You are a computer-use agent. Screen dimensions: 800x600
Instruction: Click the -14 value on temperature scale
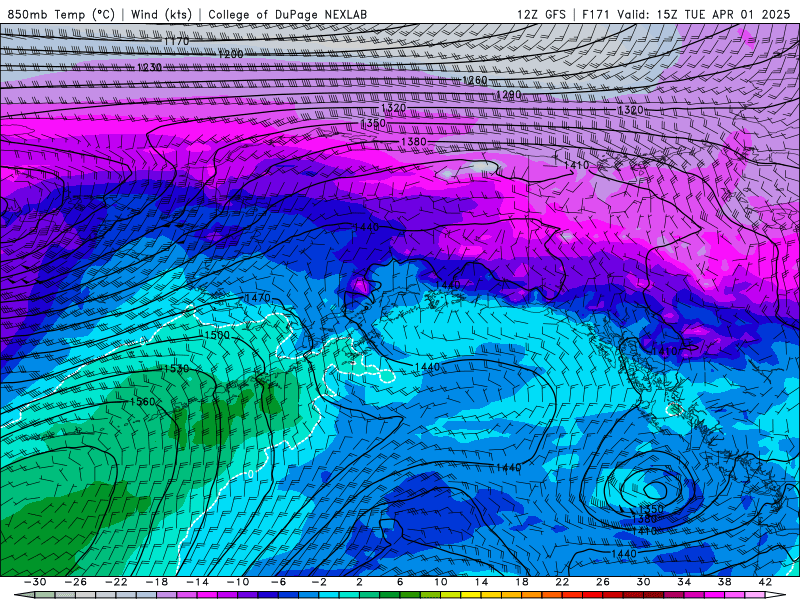tap(197, 582)
